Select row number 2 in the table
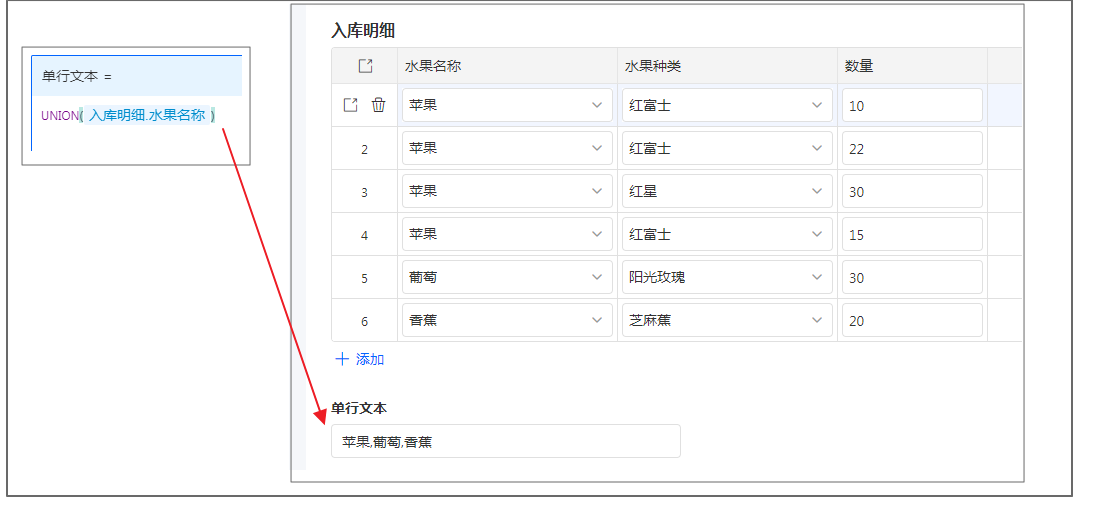Screen dimensions: 1110x519 tap(364, 149)
